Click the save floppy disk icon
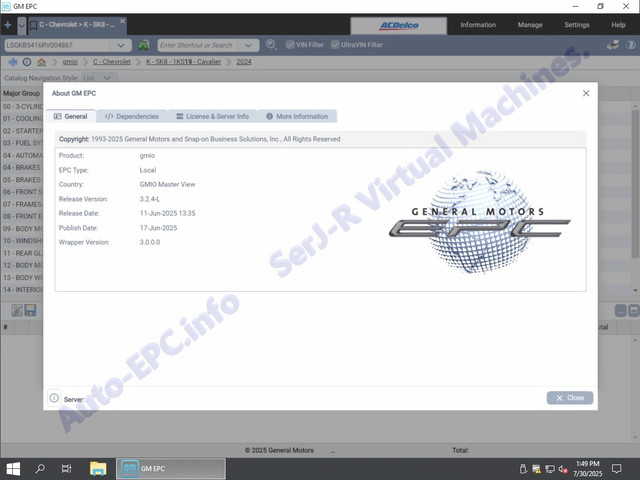 click(30, 311)
